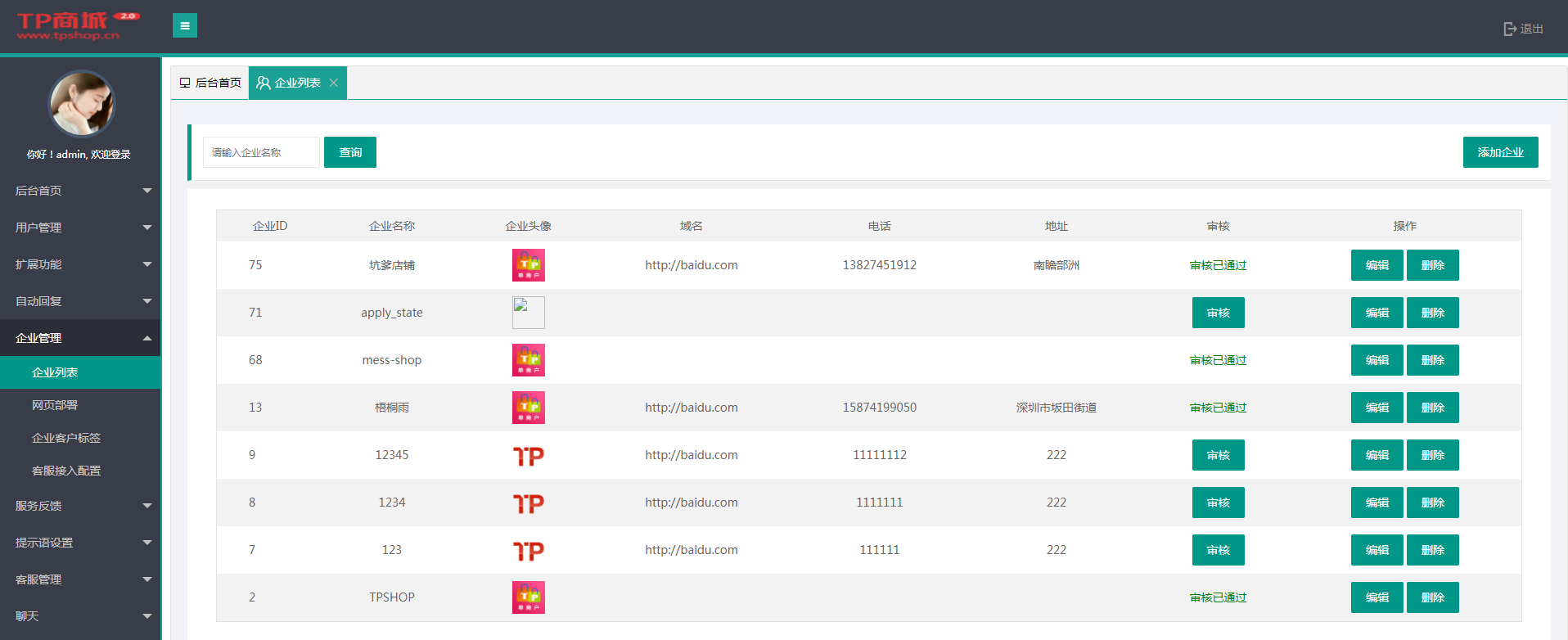This screenshot has height=640, width=1568.
Task: Open 网页部署 in the sidebar submenu
Action: [x=55, y=405]
